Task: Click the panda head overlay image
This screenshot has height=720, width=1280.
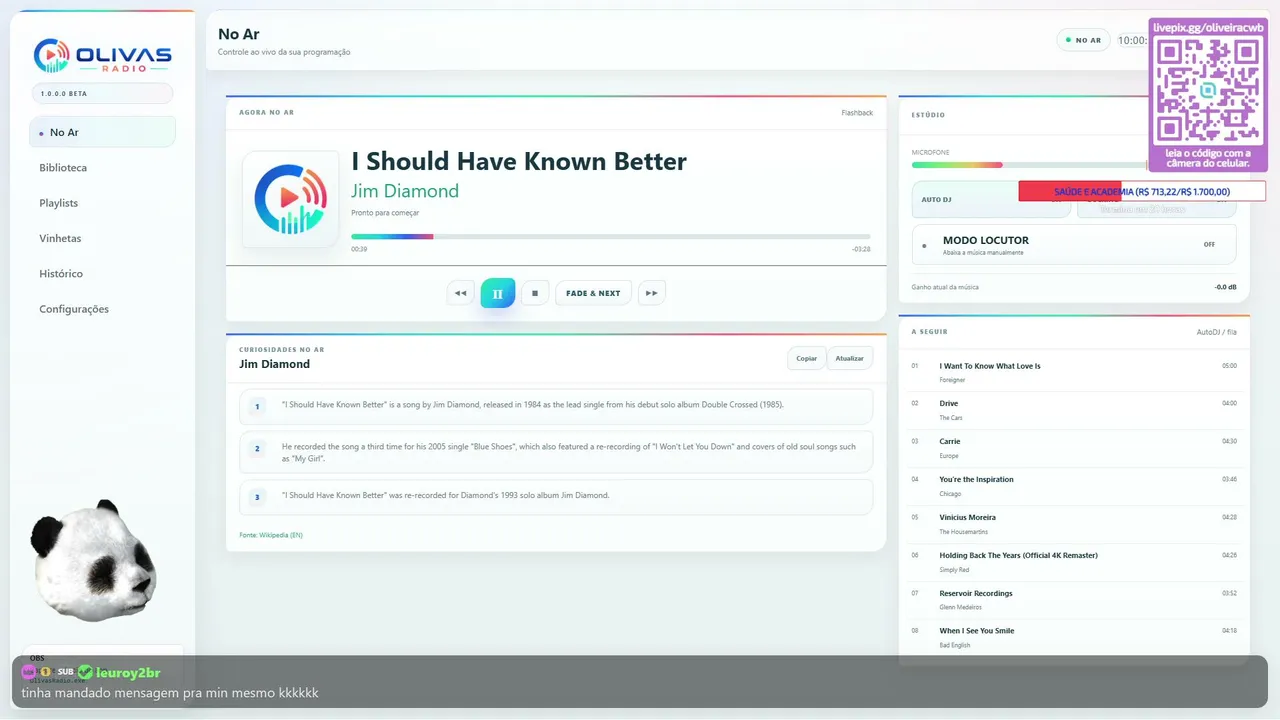Action: click(x=93, y=560)
